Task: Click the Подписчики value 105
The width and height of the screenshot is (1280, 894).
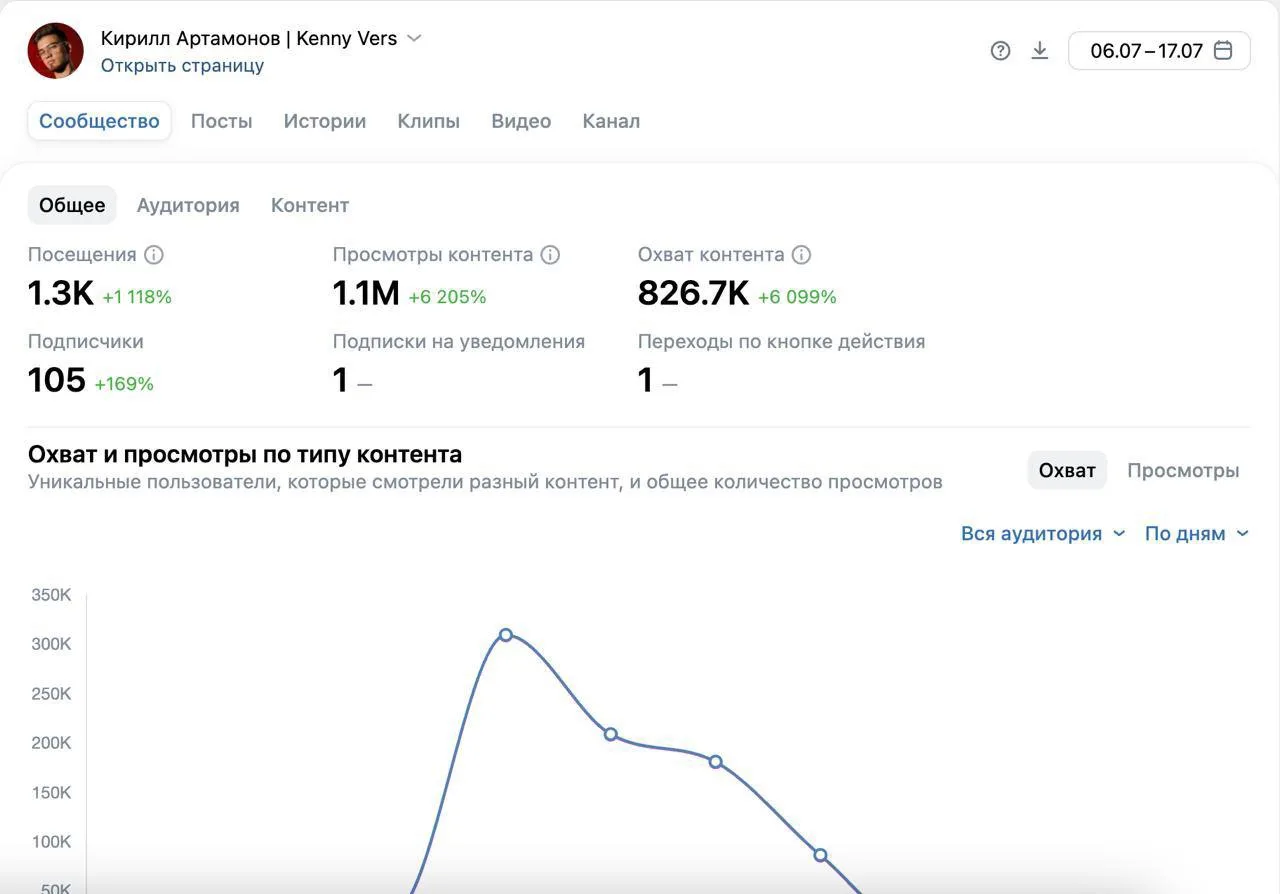Action: (x=57, y=381)
